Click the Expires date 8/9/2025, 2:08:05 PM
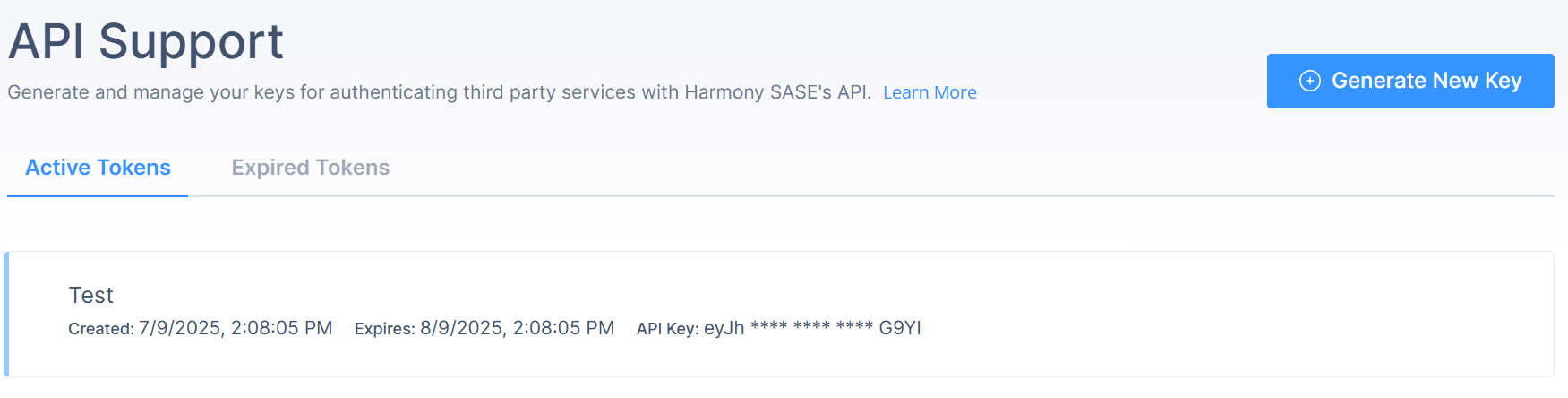Screen dimensions: 1568x398 (x=518, y=328)
